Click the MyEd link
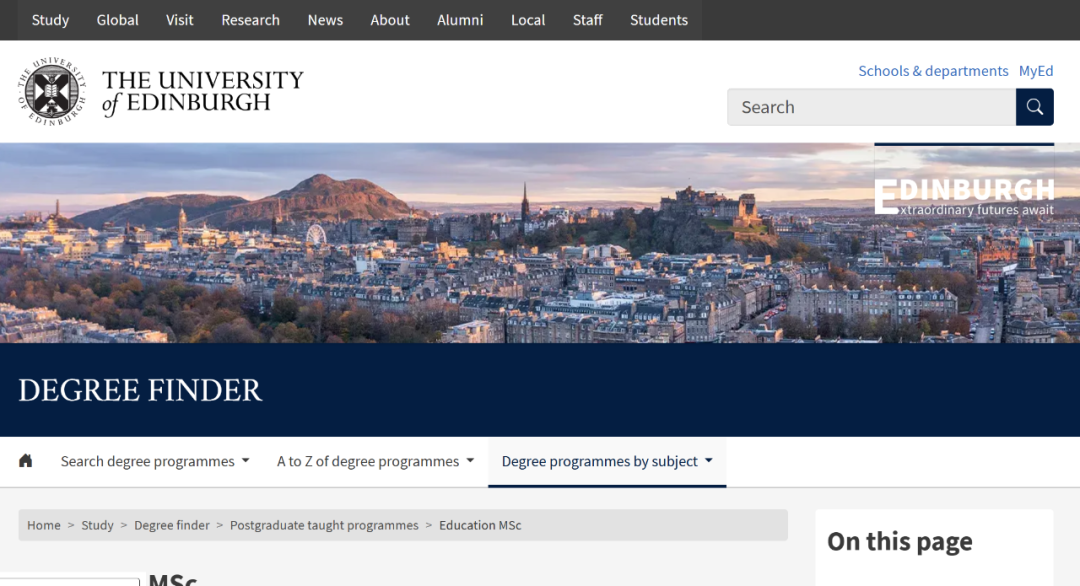This screenshot has height=586, width=1080. [1036, 71]
